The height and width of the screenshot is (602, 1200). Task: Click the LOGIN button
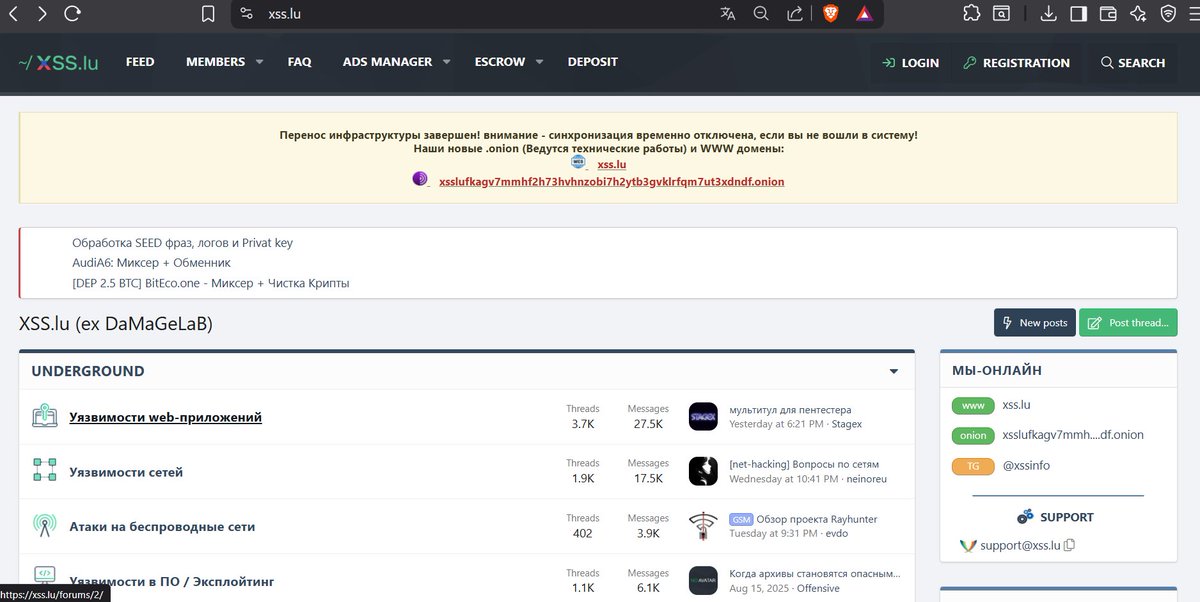[911, 62]
